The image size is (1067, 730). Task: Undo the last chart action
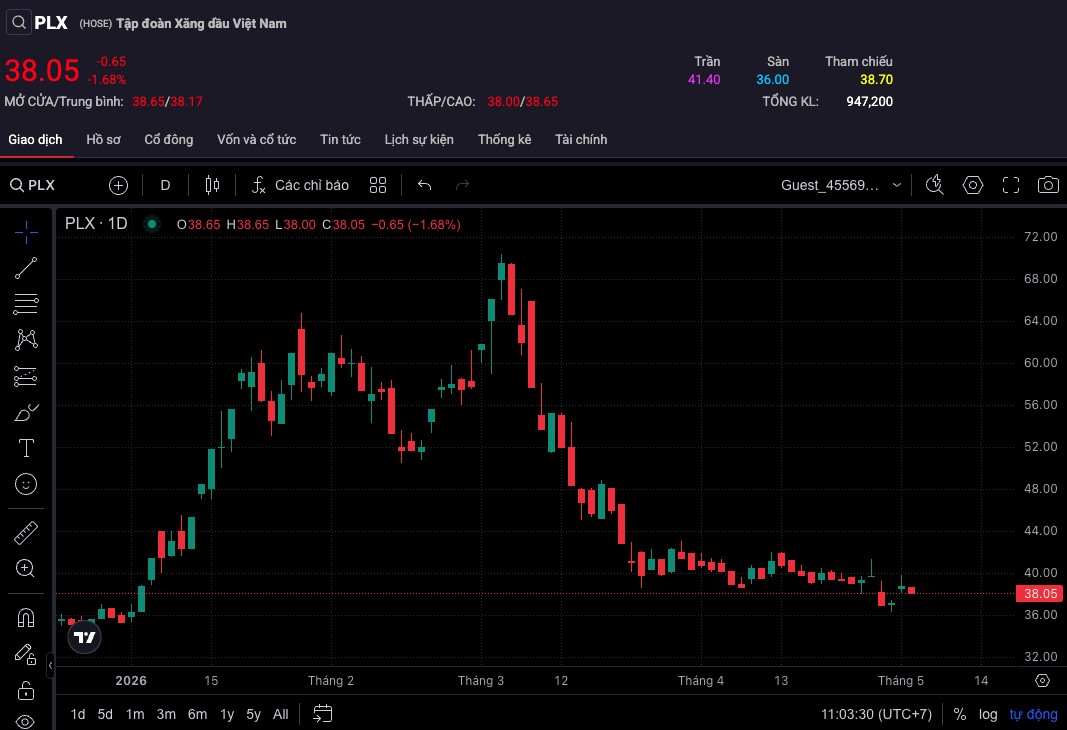[x=425, y=185]
